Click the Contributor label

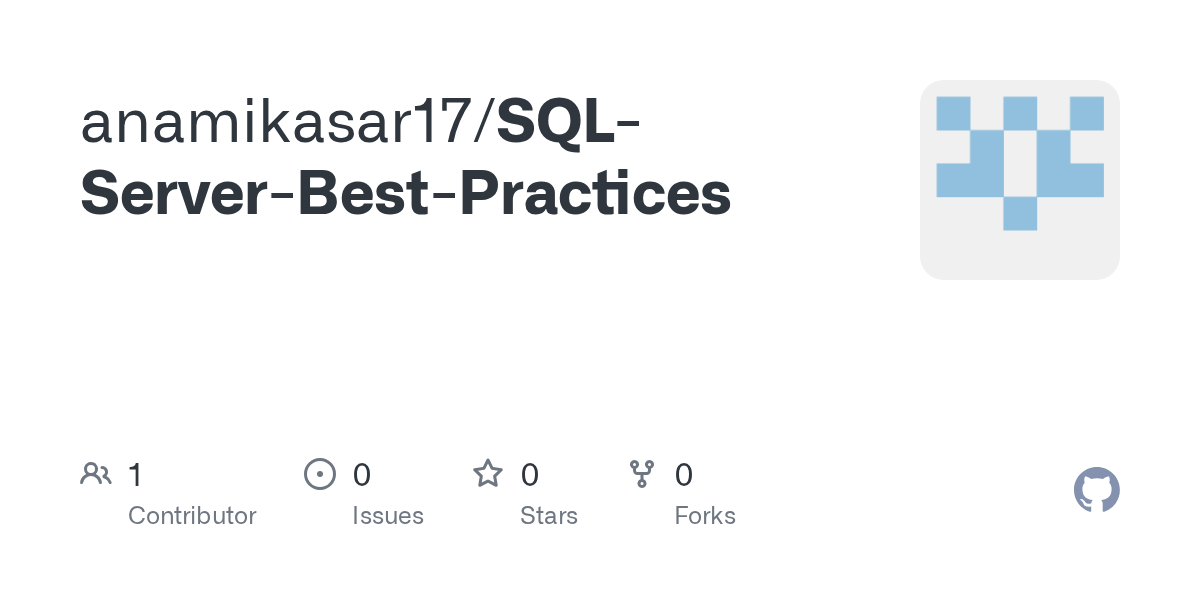[x=192, y=516]
